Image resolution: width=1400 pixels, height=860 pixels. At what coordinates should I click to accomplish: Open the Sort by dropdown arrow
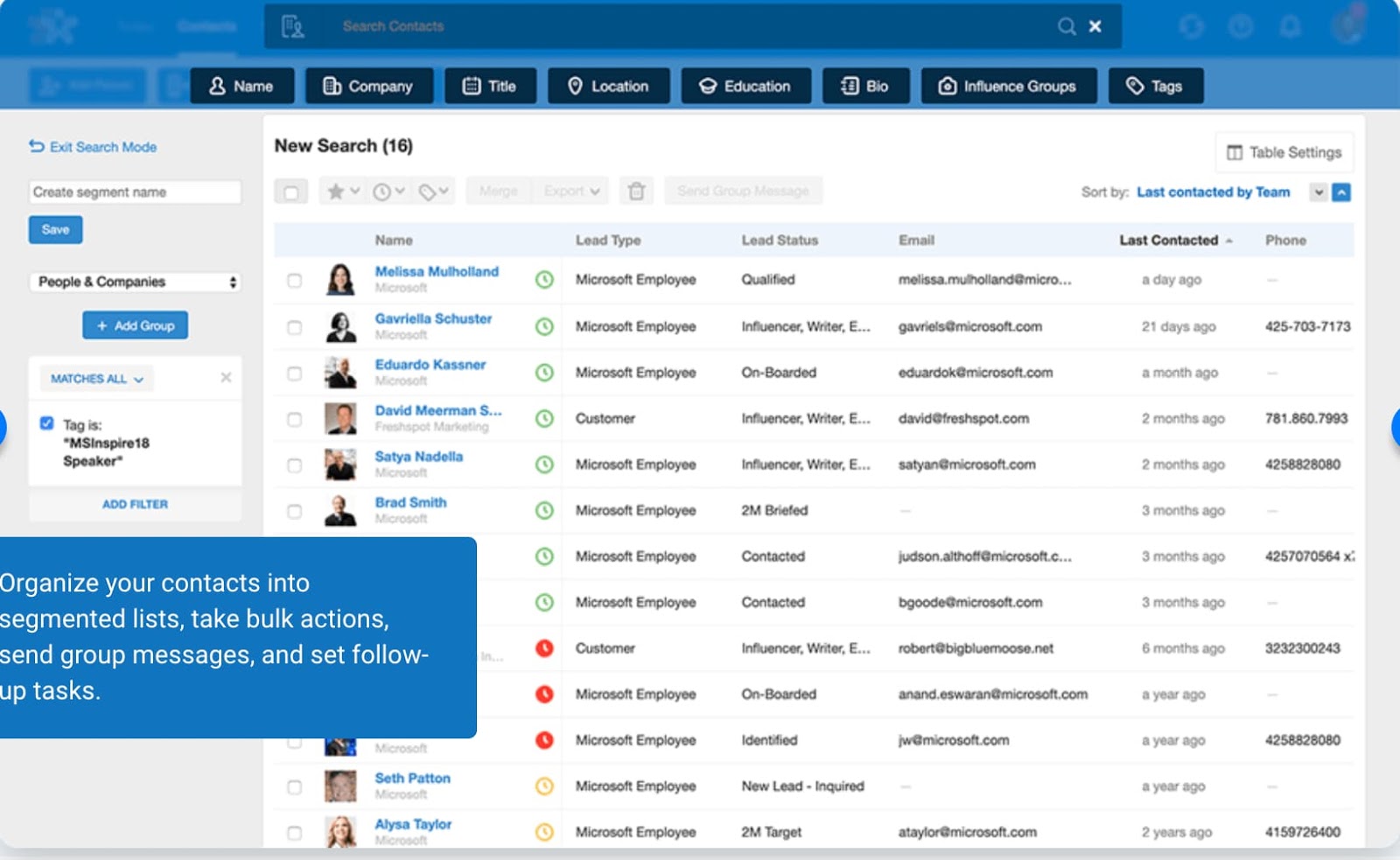point(1318,192)
